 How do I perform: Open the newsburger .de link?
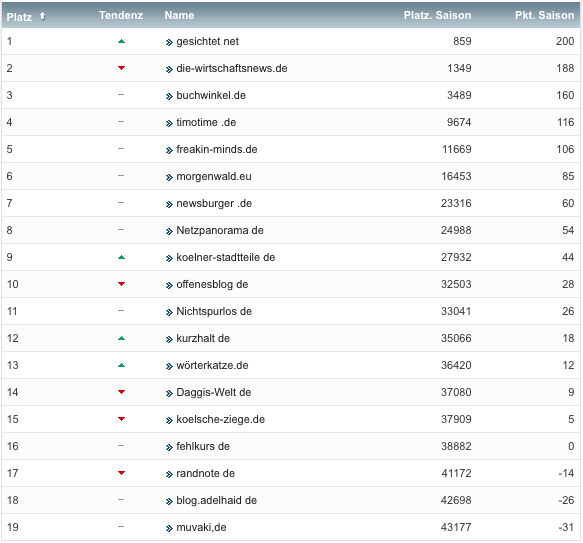coord(214,203)
